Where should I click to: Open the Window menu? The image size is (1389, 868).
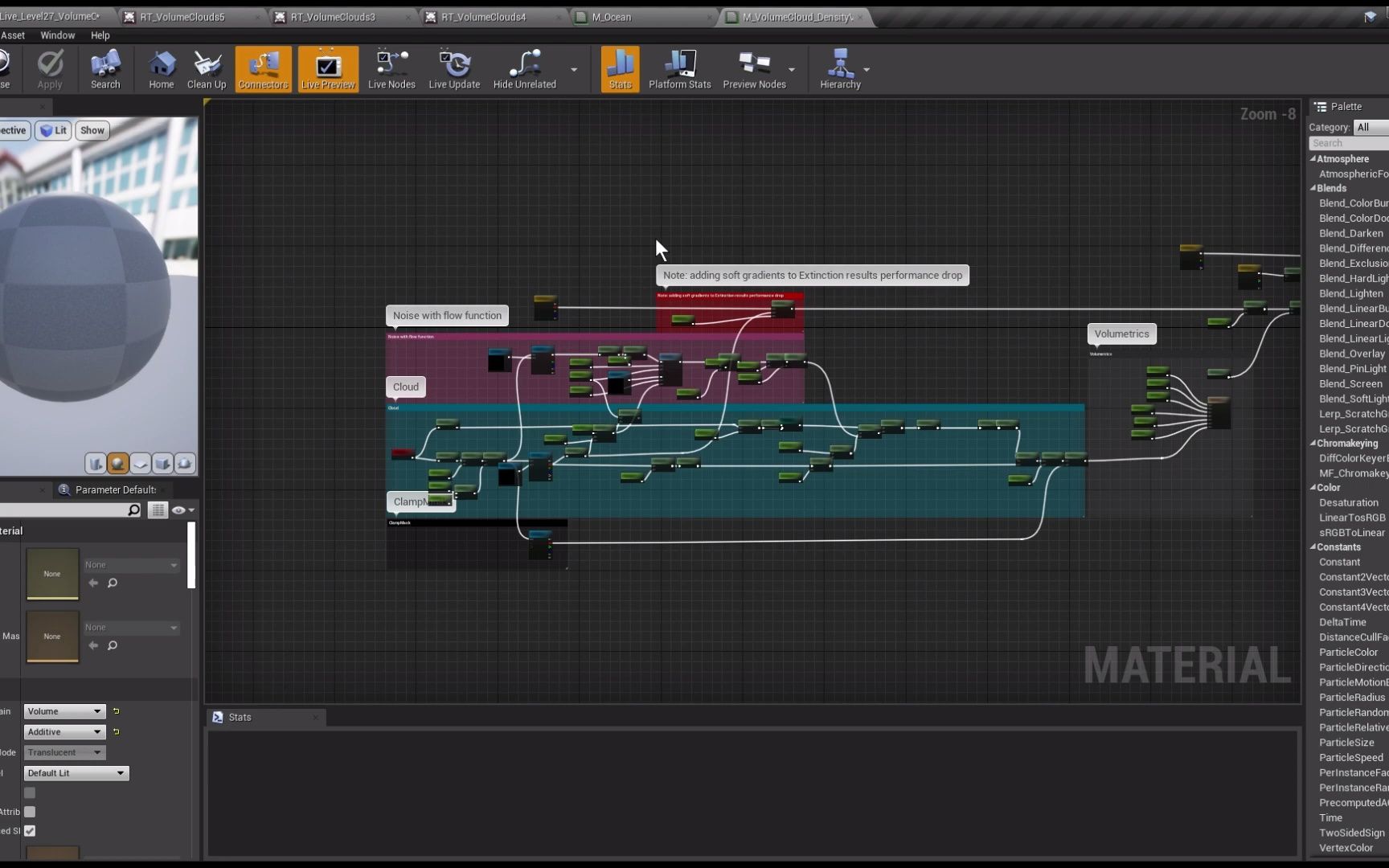coord(57,35)
